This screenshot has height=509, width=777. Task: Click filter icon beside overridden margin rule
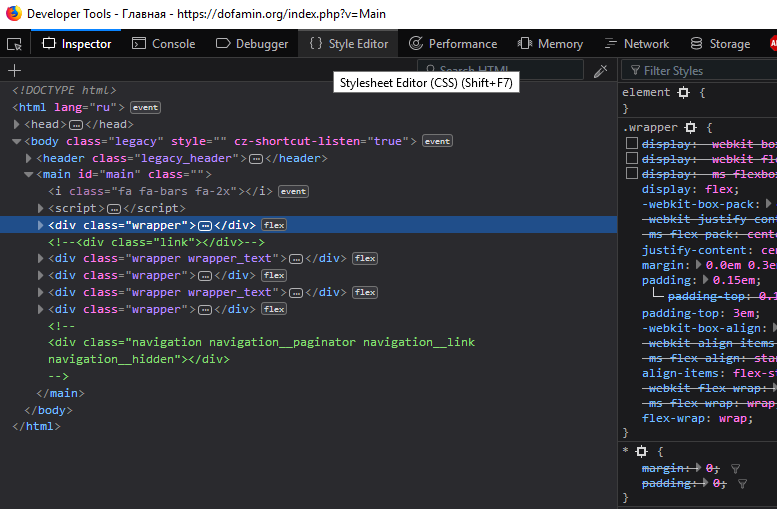(735, 468)
